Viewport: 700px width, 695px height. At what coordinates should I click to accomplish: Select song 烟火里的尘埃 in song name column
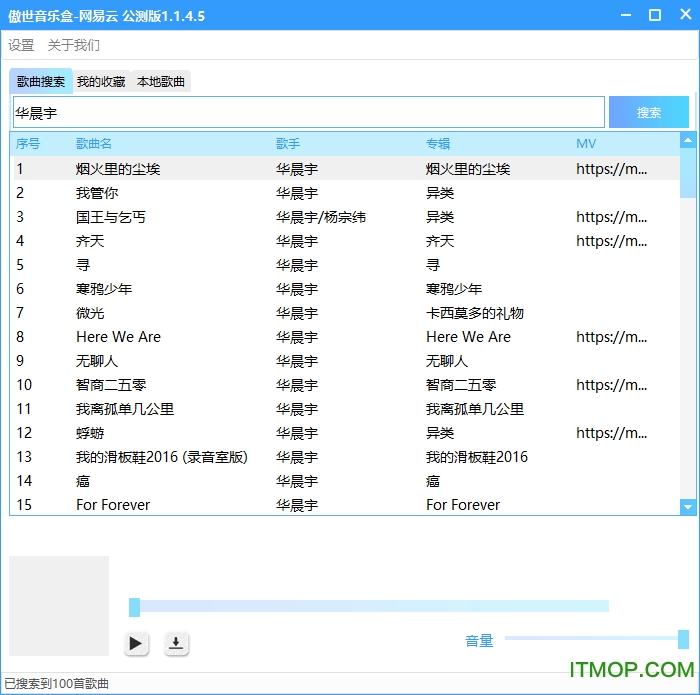click(118, 169)
